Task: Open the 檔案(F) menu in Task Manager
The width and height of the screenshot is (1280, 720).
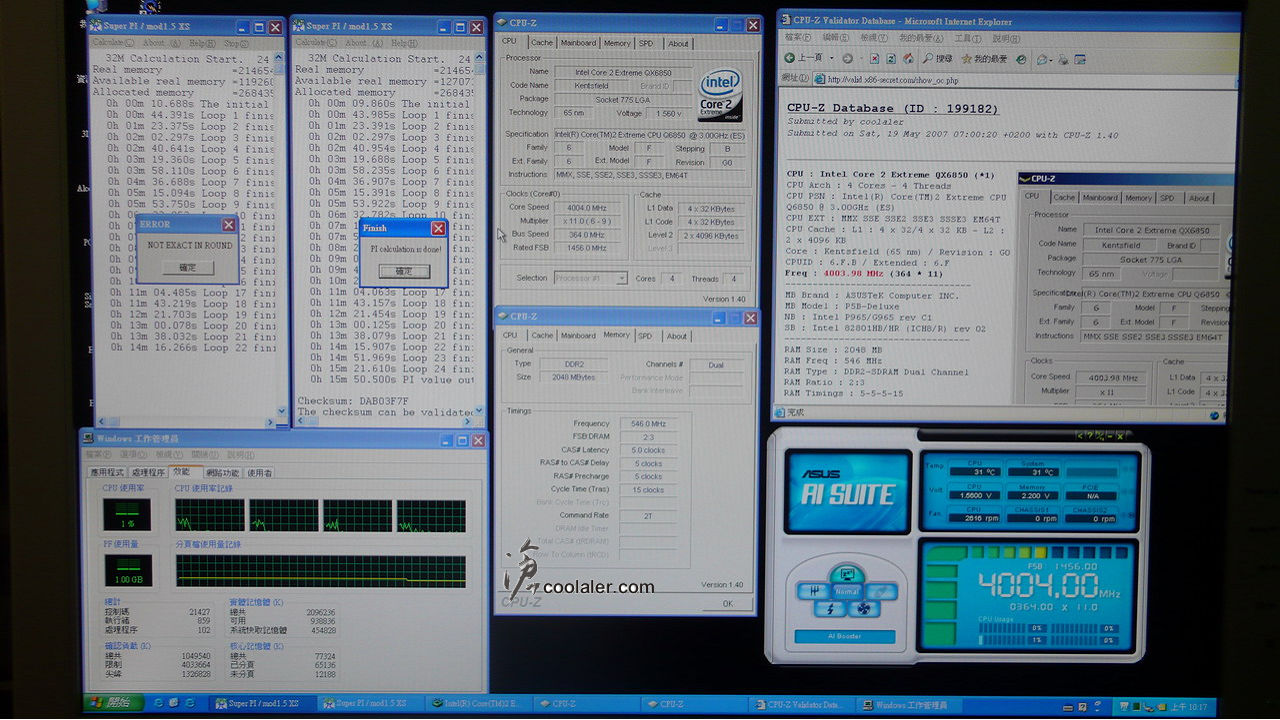Action: pyautogui.click(x=100, y=455)
